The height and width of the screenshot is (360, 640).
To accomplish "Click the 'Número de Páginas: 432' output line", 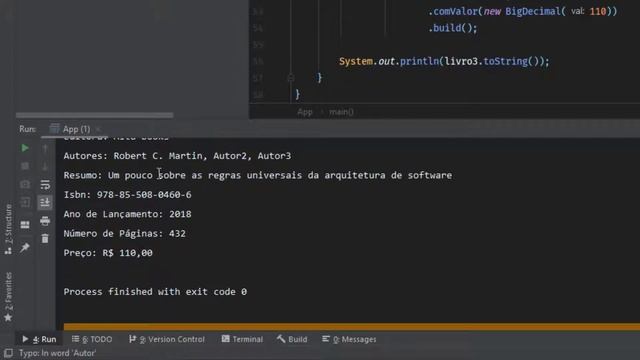I will (124, 233).
